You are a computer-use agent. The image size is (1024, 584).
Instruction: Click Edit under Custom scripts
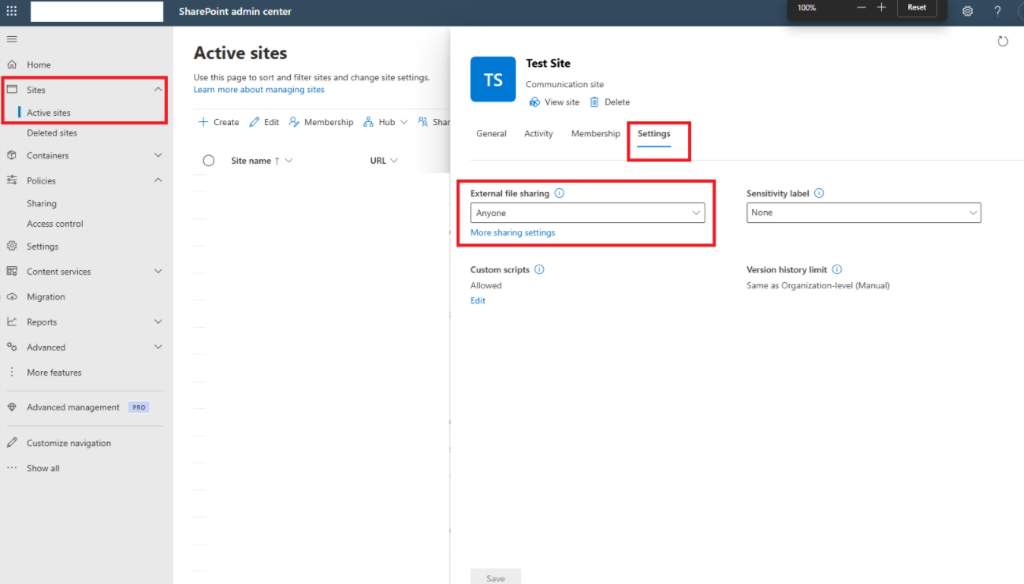coord(477,300)
